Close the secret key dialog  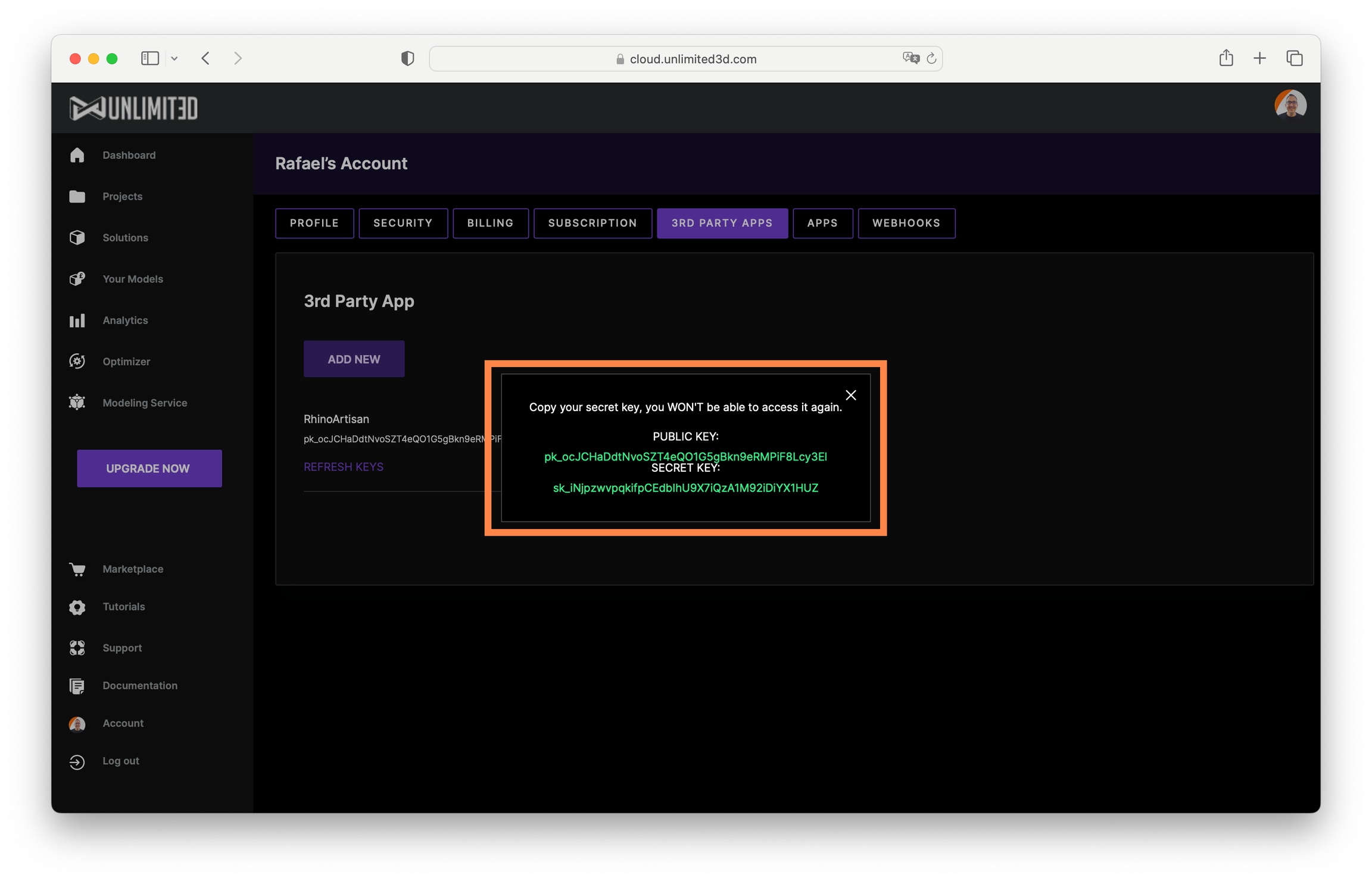click(x=851, y=395)
